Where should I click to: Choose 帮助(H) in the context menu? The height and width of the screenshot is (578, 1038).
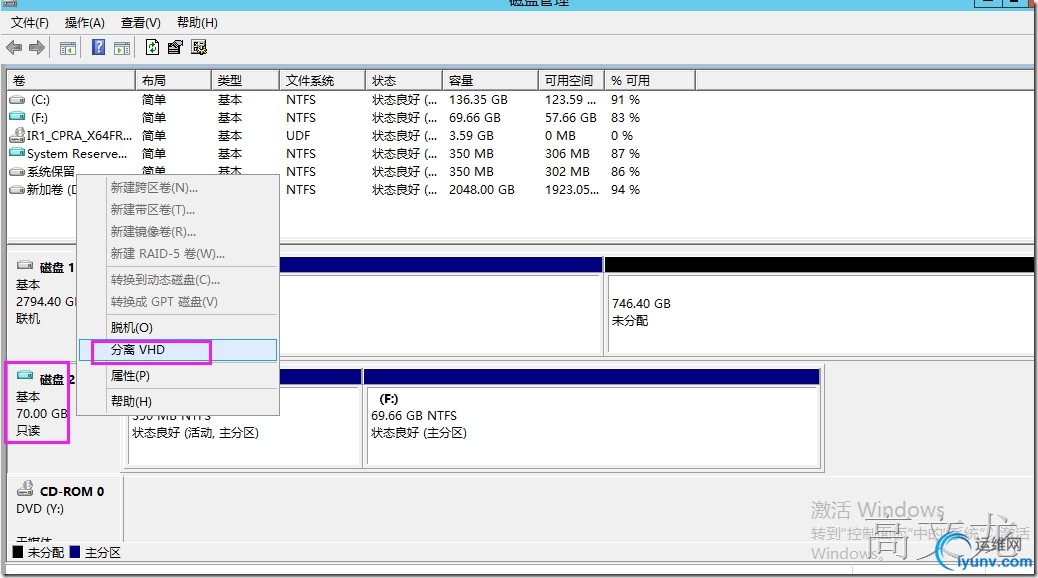click(x=178, y=401)
